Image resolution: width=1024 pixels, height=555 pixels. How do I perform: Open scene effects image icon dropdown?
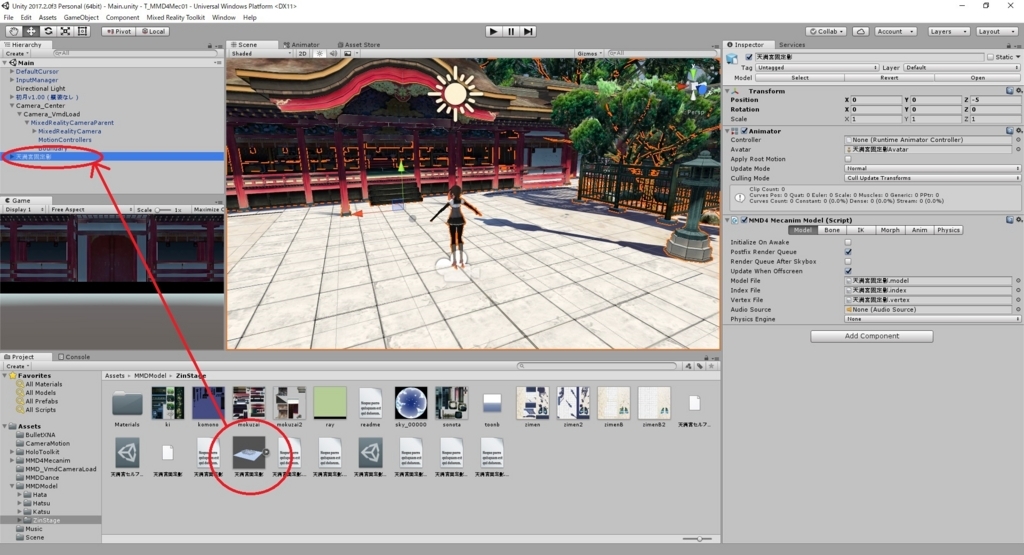(350, 54)
